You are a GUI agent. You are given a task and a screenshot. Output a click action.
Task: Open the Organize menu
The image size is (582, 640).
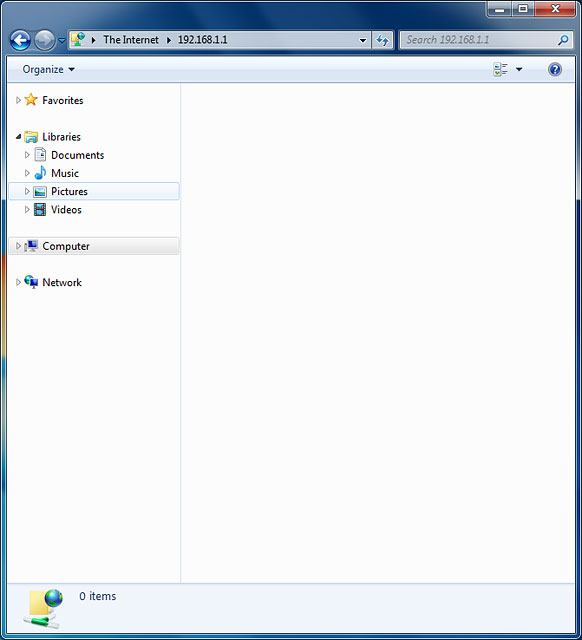tap(48, 69)
